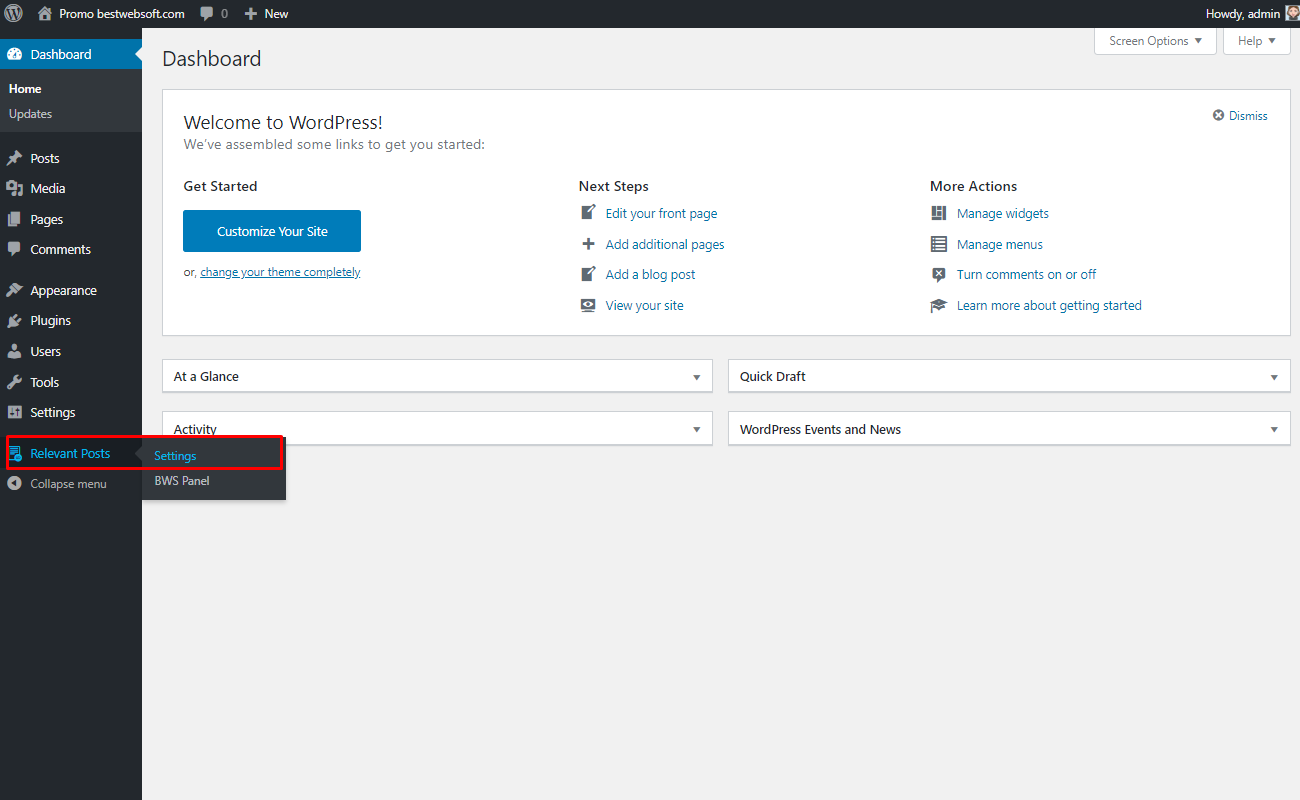Expand the WordPress Events and News arrow
Screen dimensions: 1300x800
pyautogui.click(x=1274, y=429)
